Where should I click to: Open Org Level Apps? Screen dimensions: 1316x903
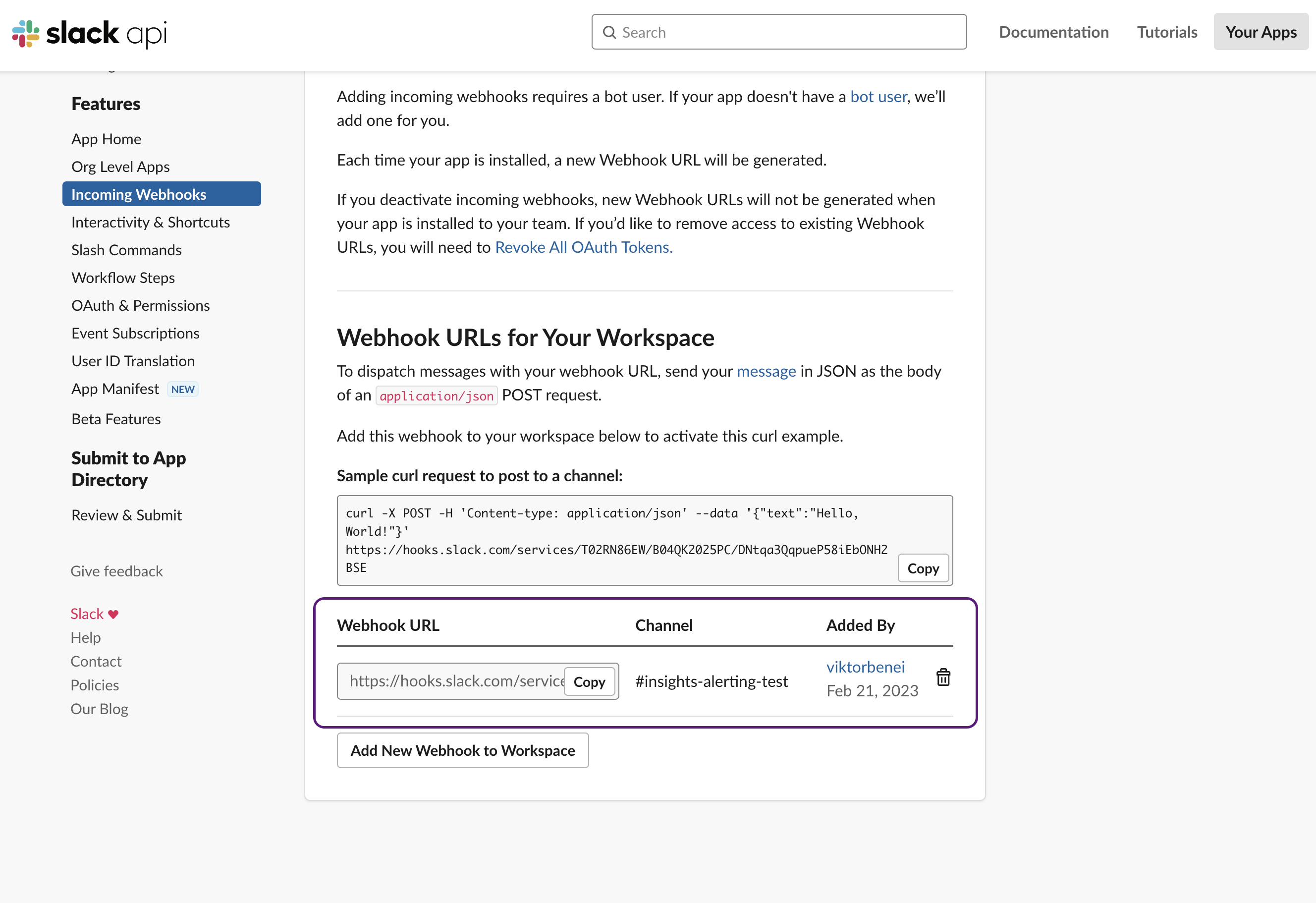click(x=120, y=167)
